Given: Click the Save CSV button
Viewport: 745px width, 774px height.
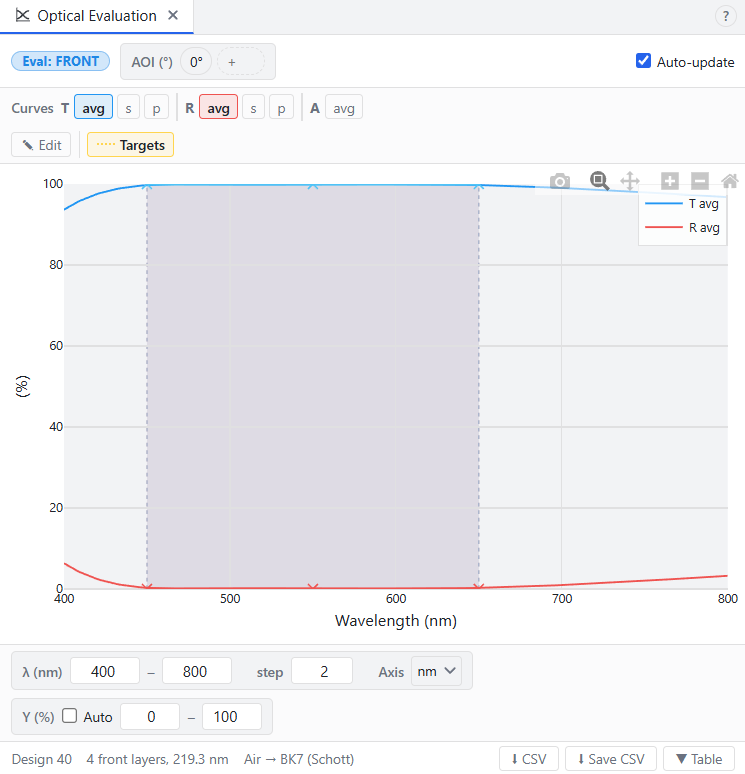Looking at the screenshot, I should [611, 759].
